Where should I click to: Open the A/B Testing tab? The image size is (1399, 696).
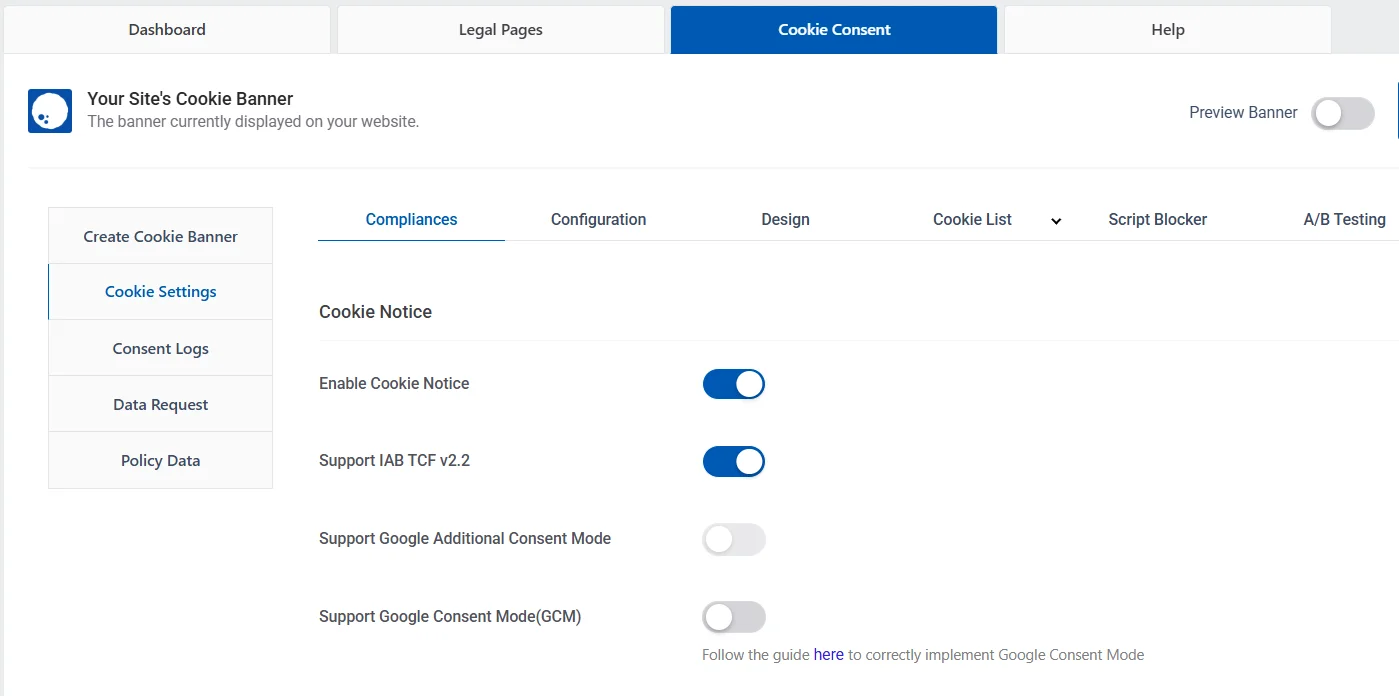coord(1344,219)
